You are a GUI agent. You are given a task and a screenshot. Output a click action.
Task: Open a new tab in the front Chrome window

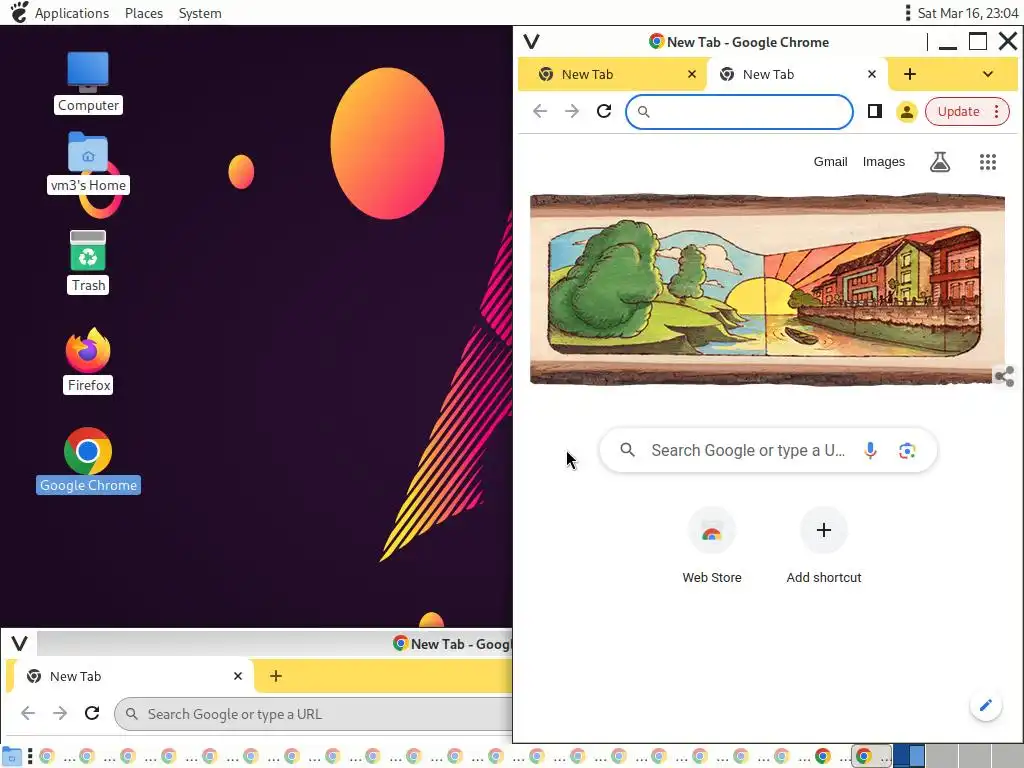pyautogui.click(x=910, y=74)
